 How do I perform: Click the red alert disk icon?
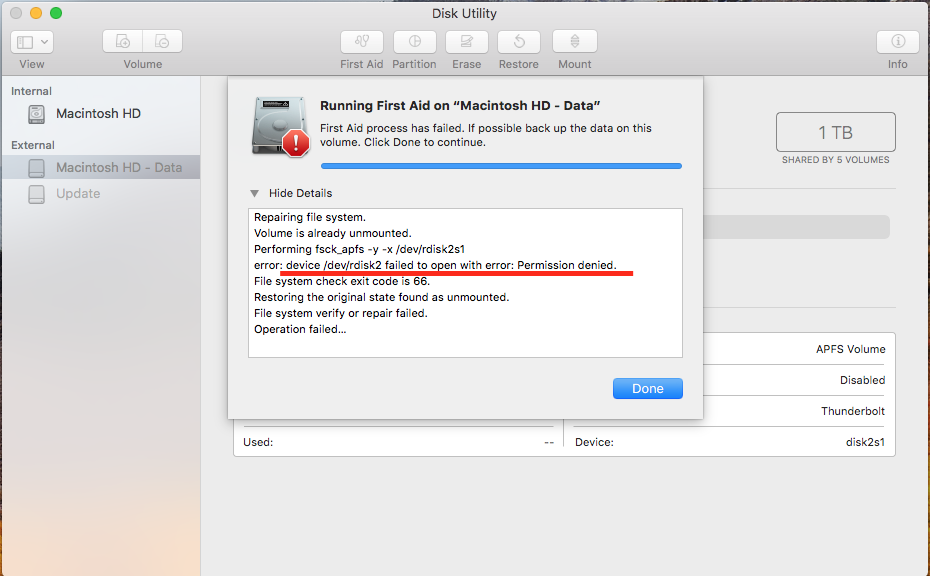click(281, 127)
